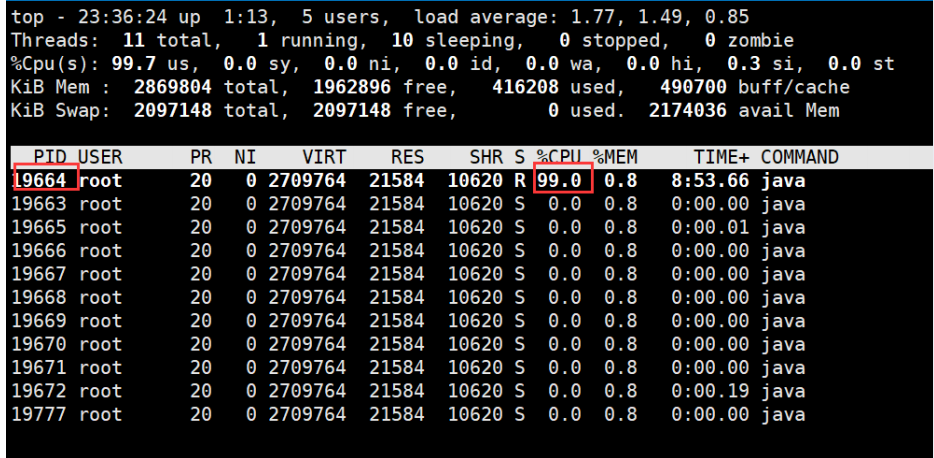The width and height of the screenshot is (934, 458).
Task: Click the 99.0 CPU usage value
Action: coord(559,180)
